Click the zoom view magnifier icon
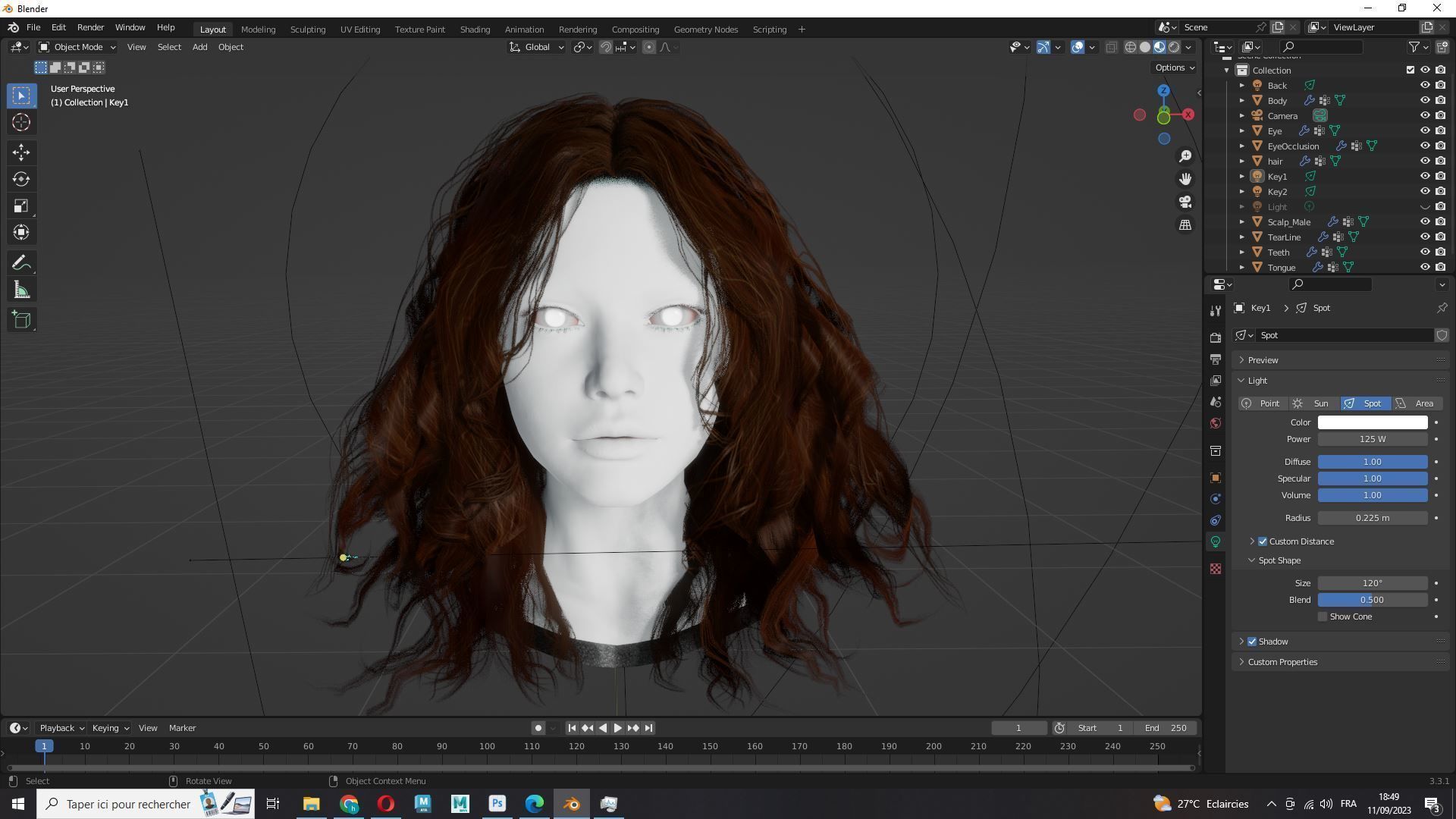Image resolution: width=1456 pixels, height=819 pixels. [x=1185, y=156]
